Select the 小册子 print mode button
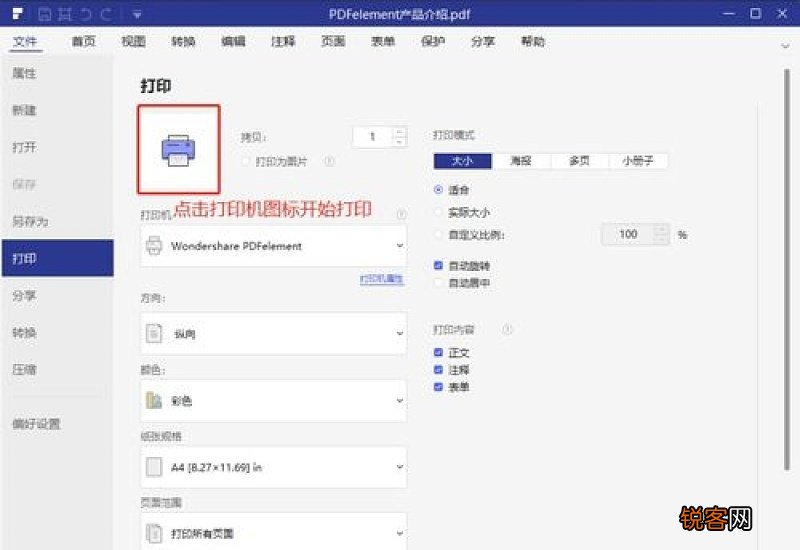 [638, 161]
